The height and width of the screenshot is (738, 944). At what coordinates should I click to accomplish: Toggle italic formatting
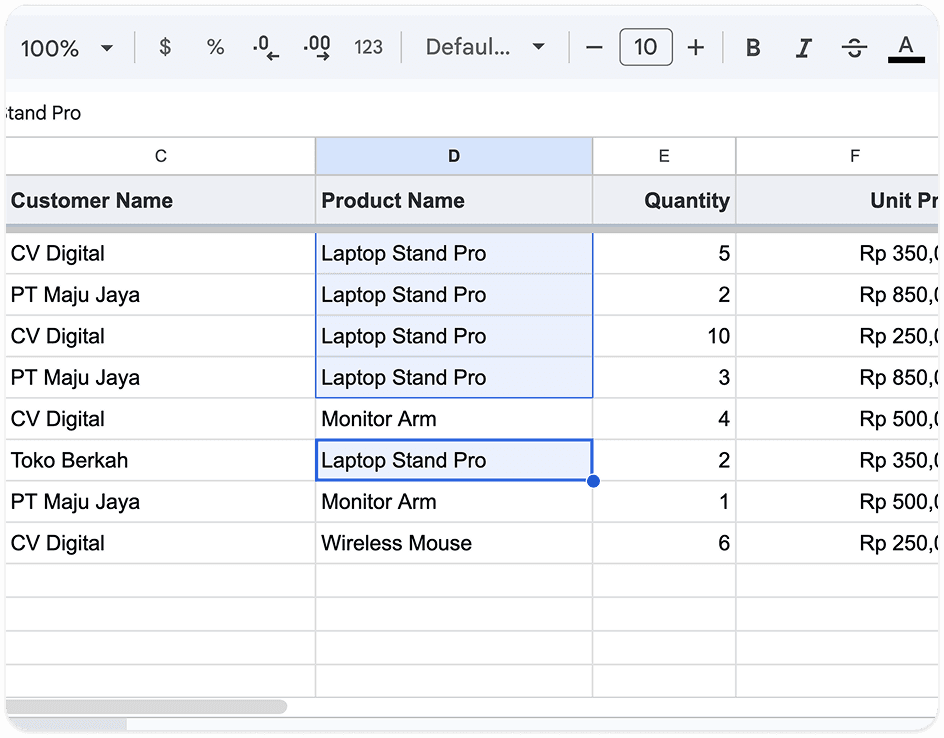(x=804, y=47)
